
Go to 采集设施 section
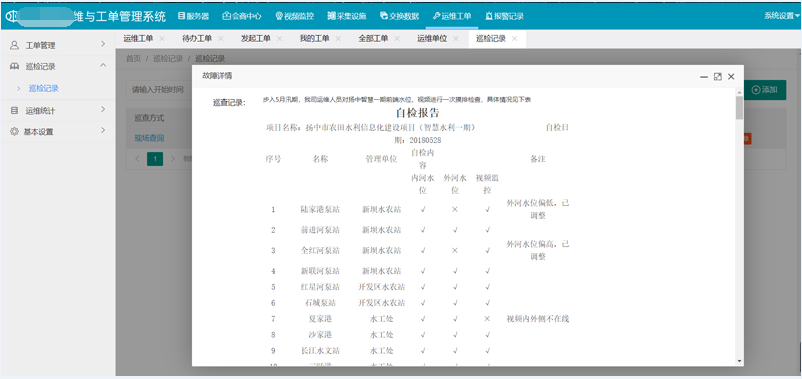click(x=347, y=16)
